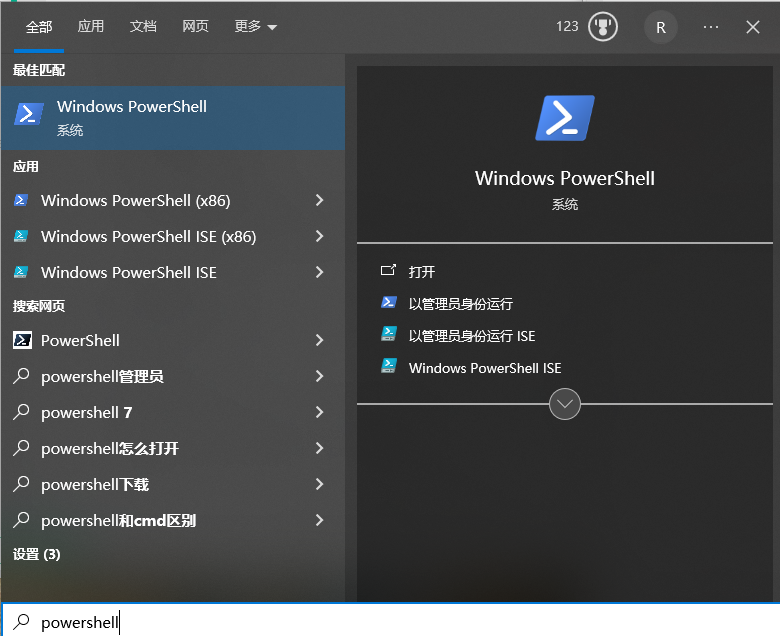Click search icon beside powershell和cmd区别
This screenshot has height=636, width=780.
pyautogui.click(x=21, y=520)
